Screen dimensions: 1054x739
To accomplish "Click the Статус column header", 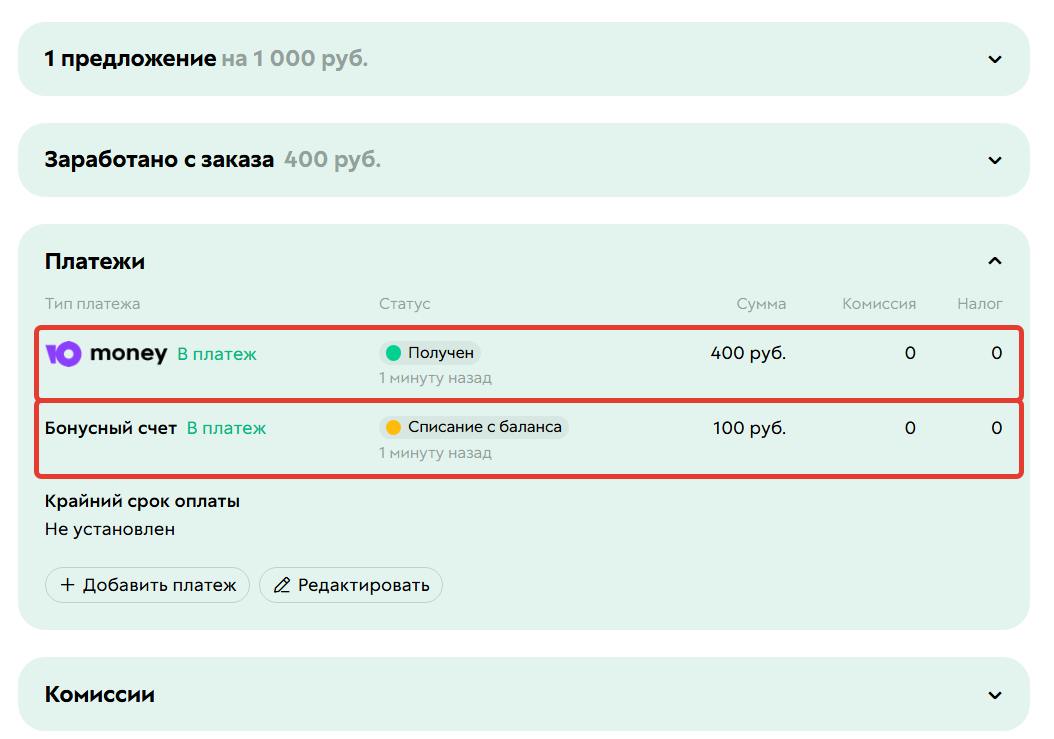I will pos(405,304).
